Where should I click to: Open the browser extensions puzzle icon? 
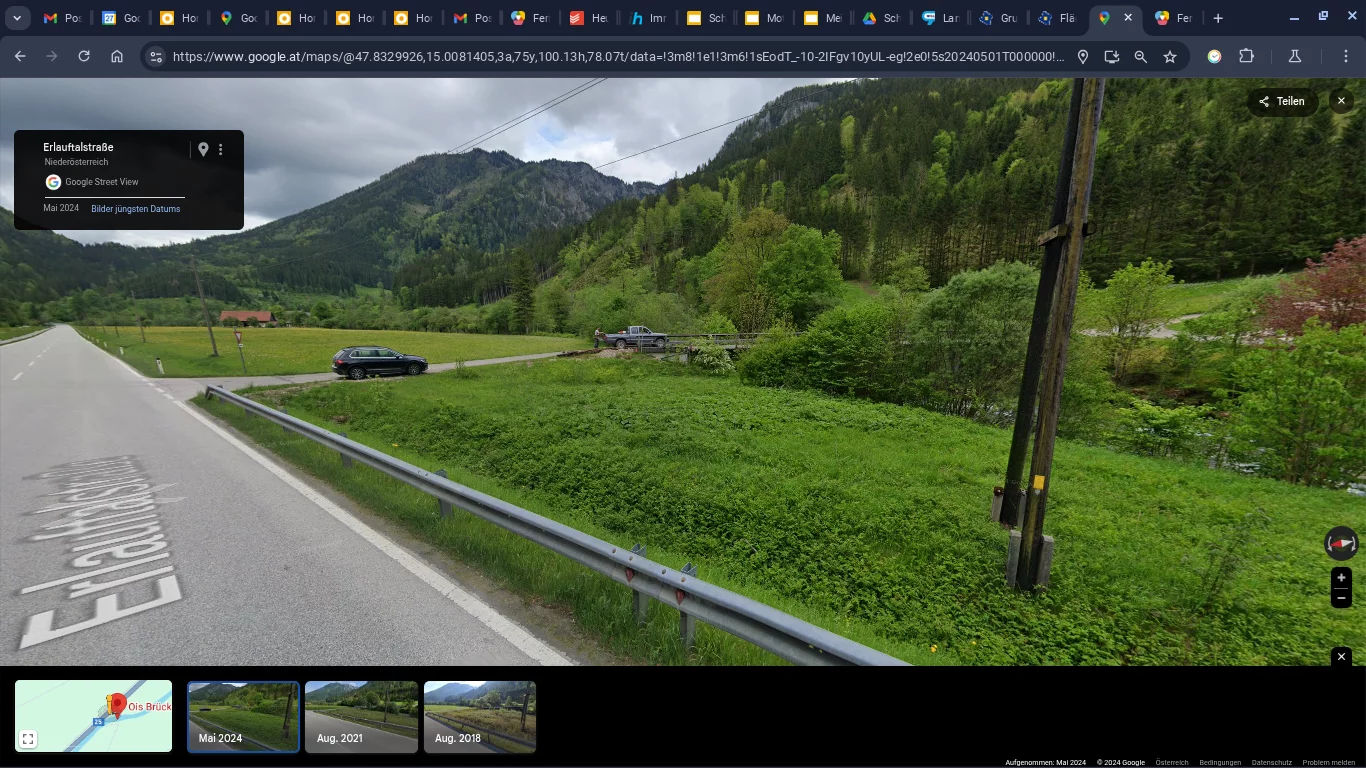click(x=1246, y=57)
